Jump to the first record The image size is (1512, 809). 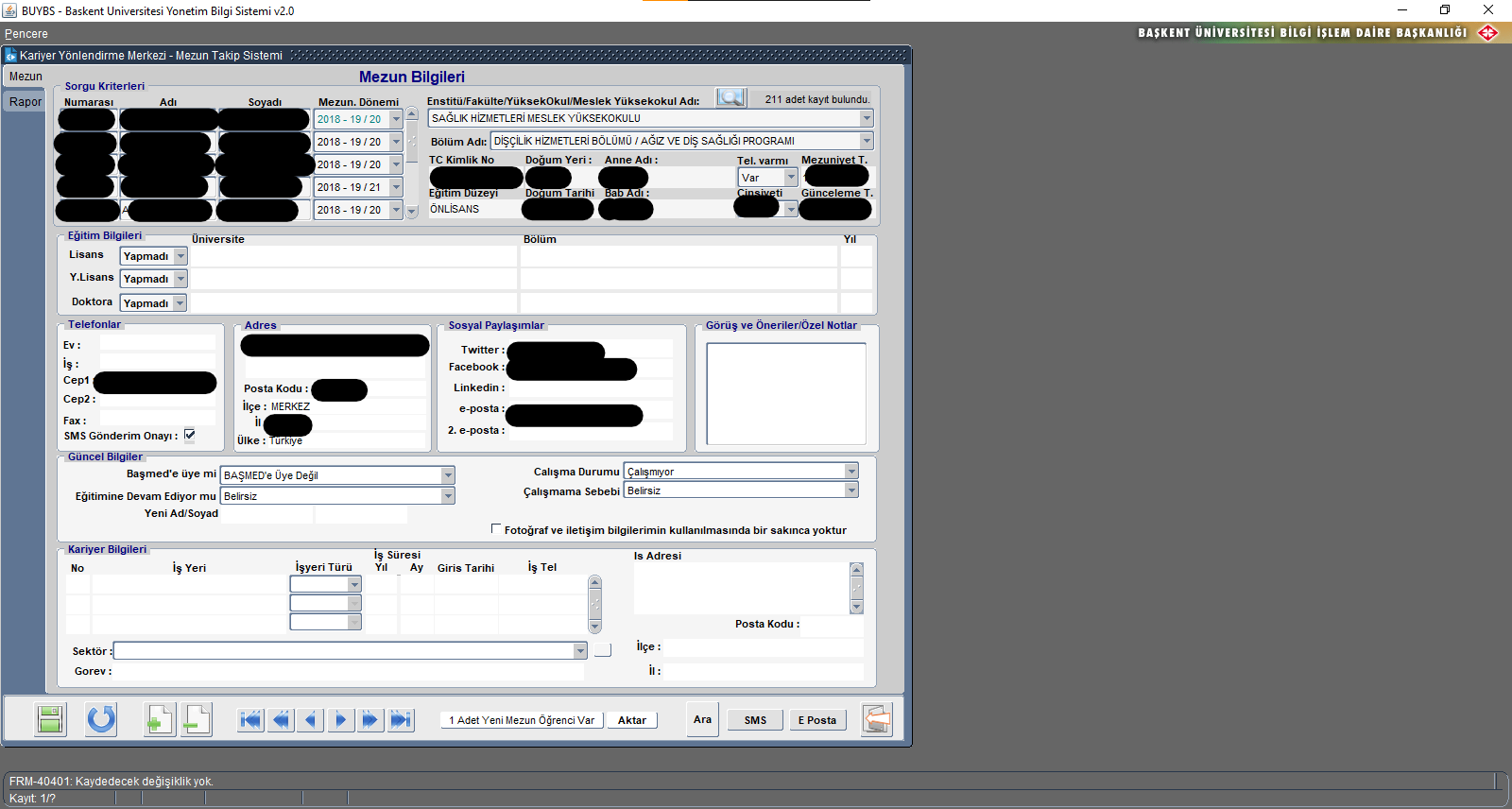pos(250,720)
